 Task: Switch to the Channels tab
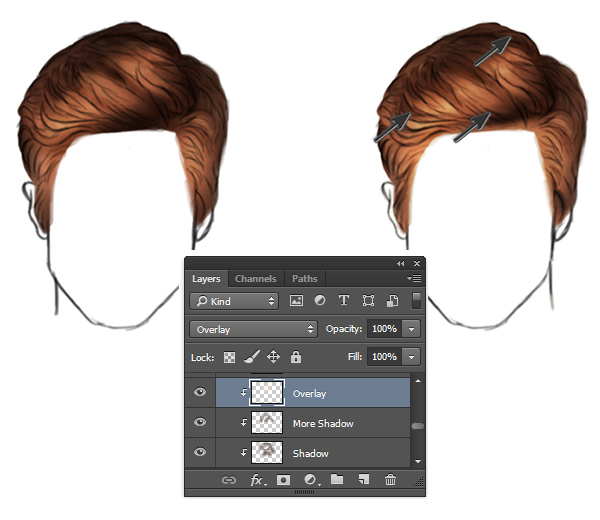tap(256, 279)
